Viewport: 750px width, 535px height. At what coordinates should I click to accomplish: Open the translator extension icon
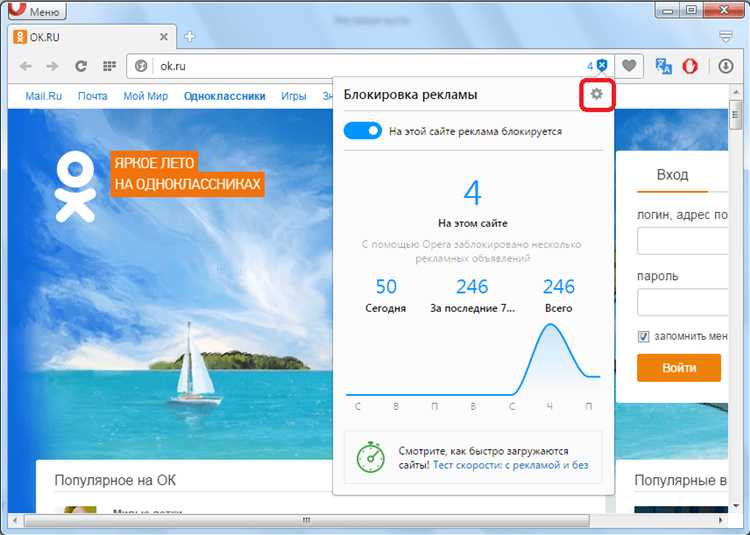point(663,66)
